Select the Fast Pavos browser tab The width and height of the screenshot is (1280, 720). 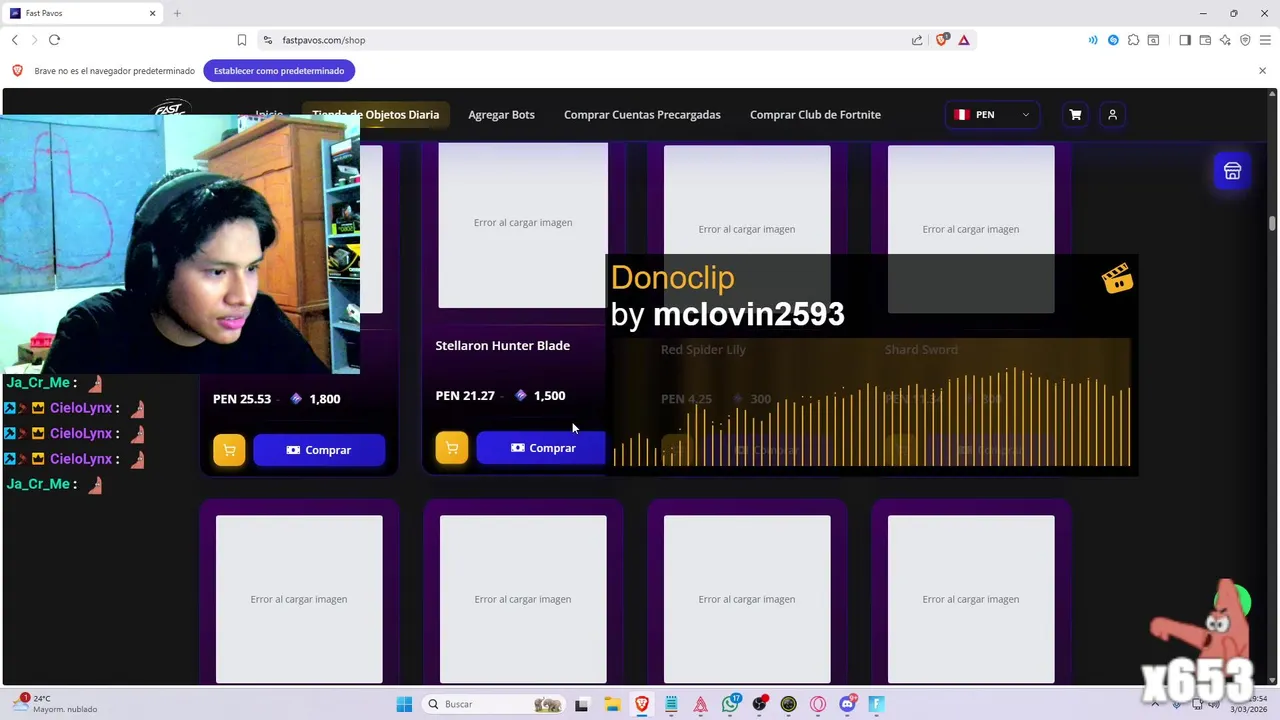pos(84,13)
